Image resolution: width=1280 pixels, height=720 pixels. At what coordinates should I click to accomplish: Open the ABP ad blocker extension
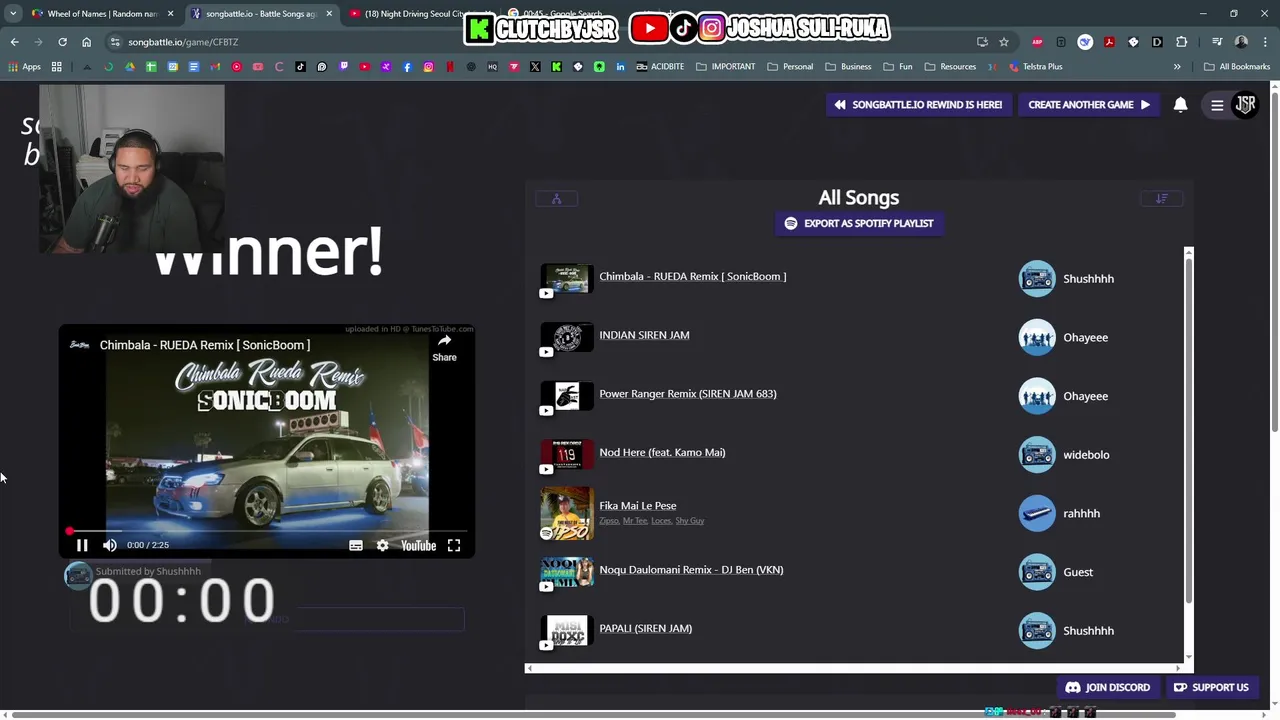[1037, 42]
